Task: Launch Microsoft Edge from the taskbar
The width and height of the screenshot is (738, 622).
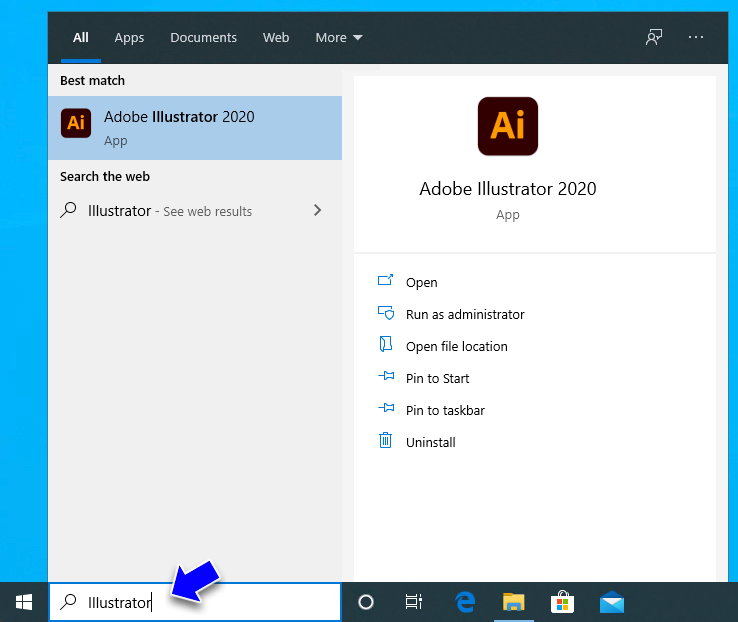Action: click(465, 602)
